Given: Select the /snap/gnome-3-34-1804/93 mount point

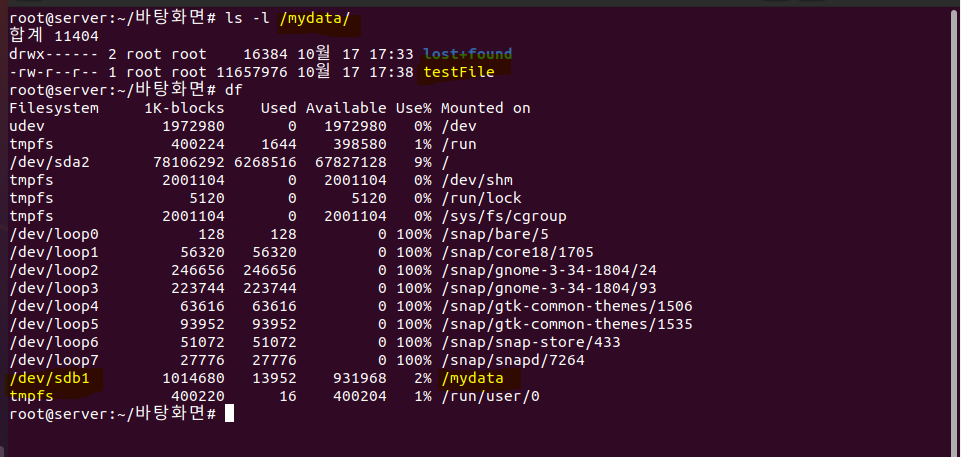Looking at the screenshot, I should 549,288.
